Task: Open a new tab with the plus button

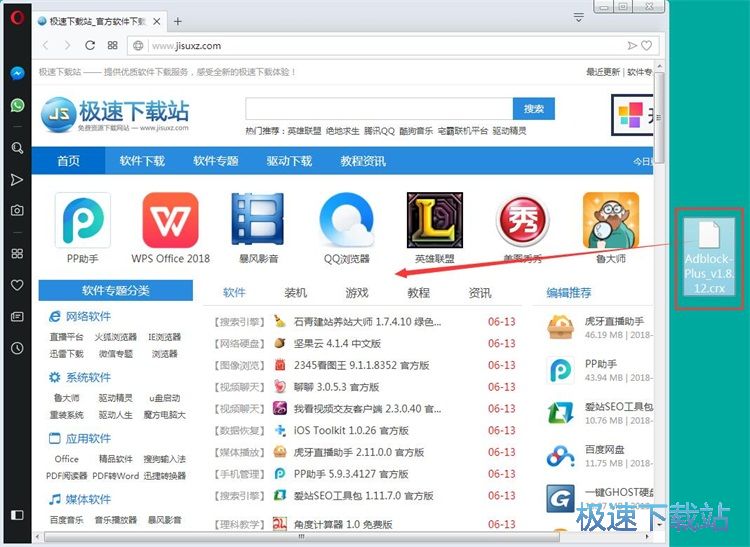Action: (177, 21)
